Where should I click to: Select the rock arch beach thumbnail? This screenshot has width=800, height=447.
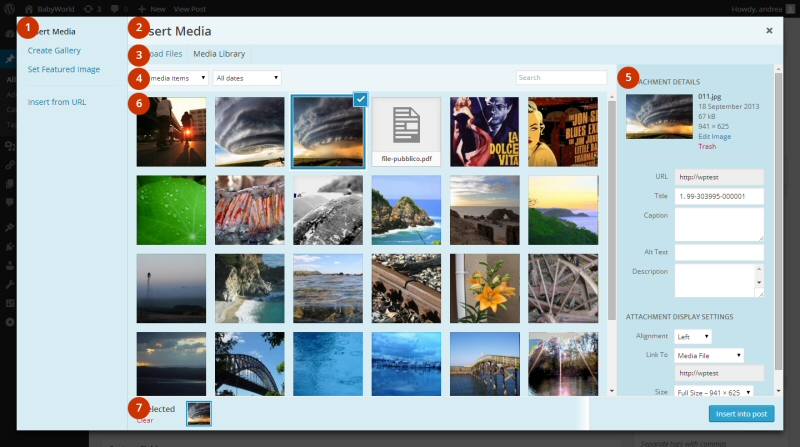[x=485, y=210]
